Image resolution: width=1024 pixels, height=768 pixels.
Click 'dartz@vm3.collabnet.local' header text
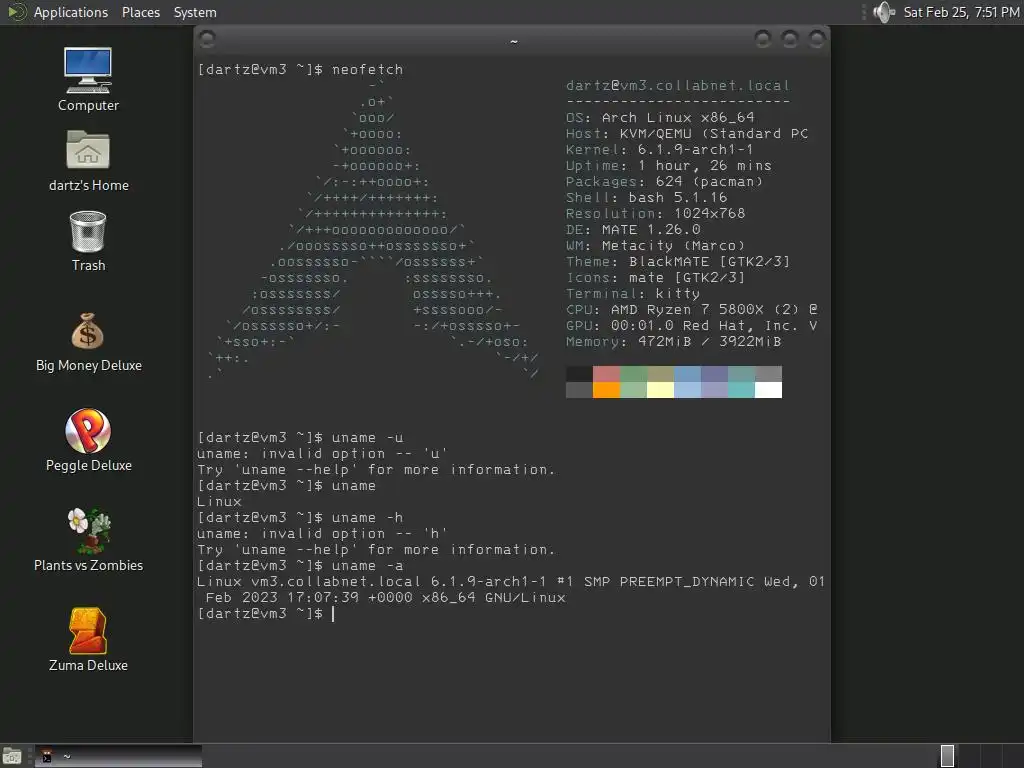click(678, 86)
